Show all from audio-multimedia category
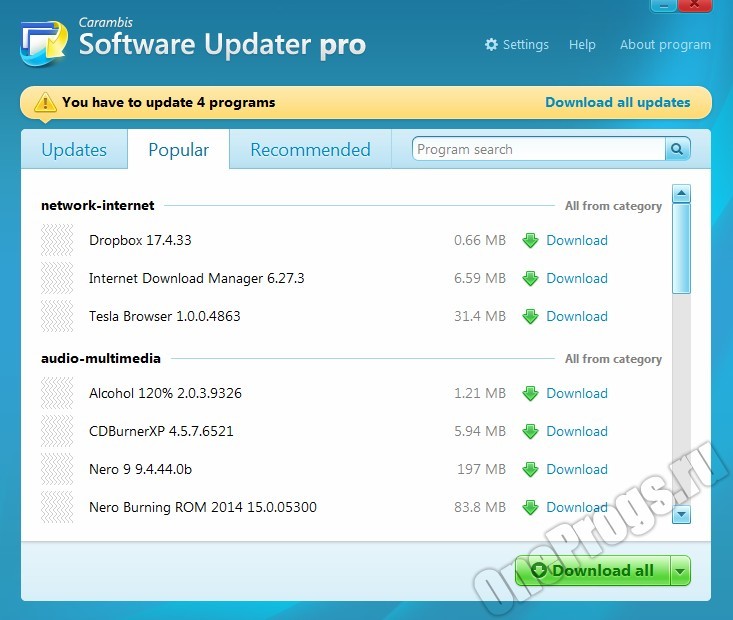Viewport: 733px width, 620px height. point(613,359)
